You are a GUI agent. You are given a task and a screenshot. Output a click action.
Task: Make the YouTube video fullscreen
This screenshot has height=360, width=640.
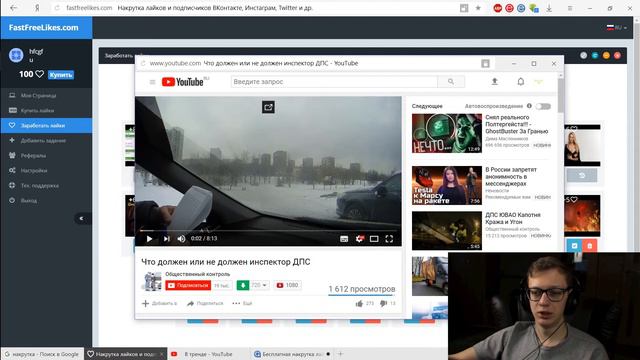[389, 239]
